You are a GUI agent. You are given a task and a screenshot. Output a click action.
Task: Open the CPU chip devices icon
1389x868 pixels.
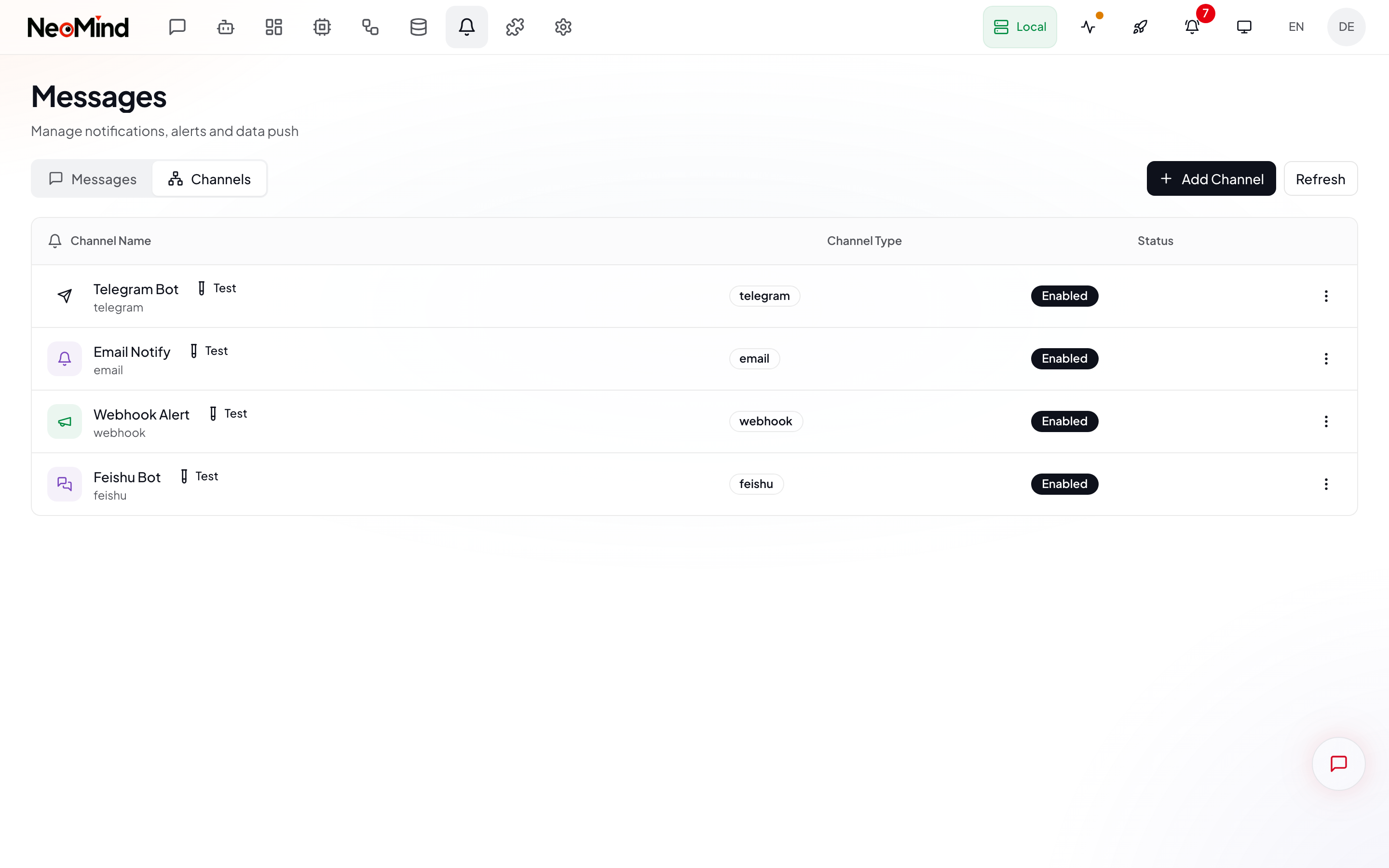pos(322,27)
